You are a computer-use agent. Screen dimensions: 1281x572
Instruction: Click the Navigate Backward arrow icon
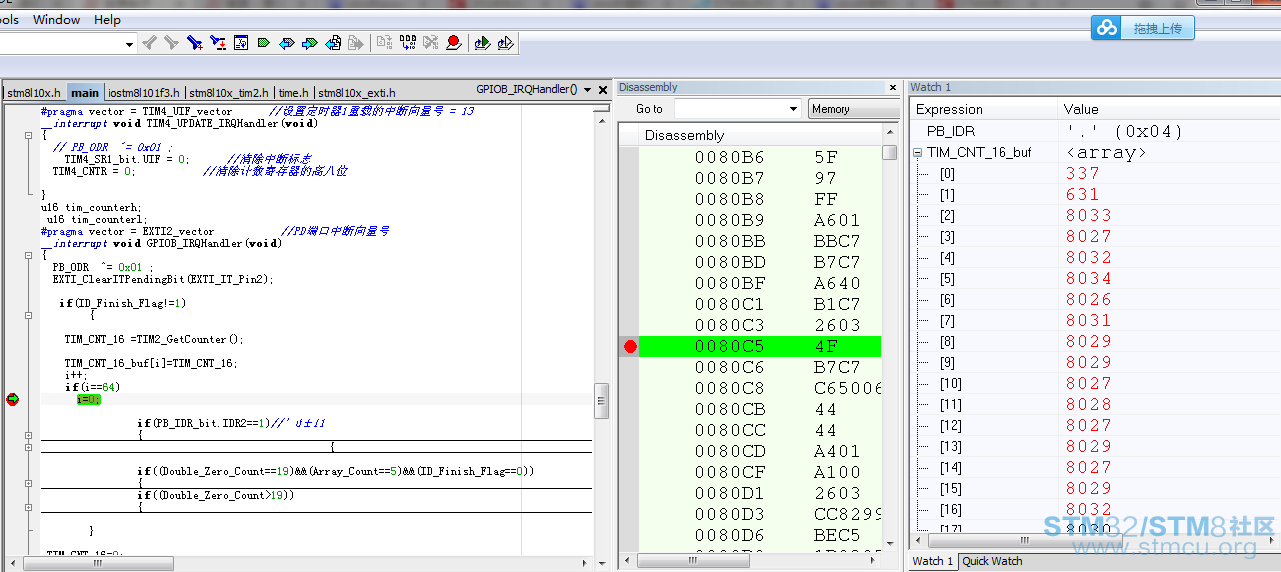(x=287, y=43)
